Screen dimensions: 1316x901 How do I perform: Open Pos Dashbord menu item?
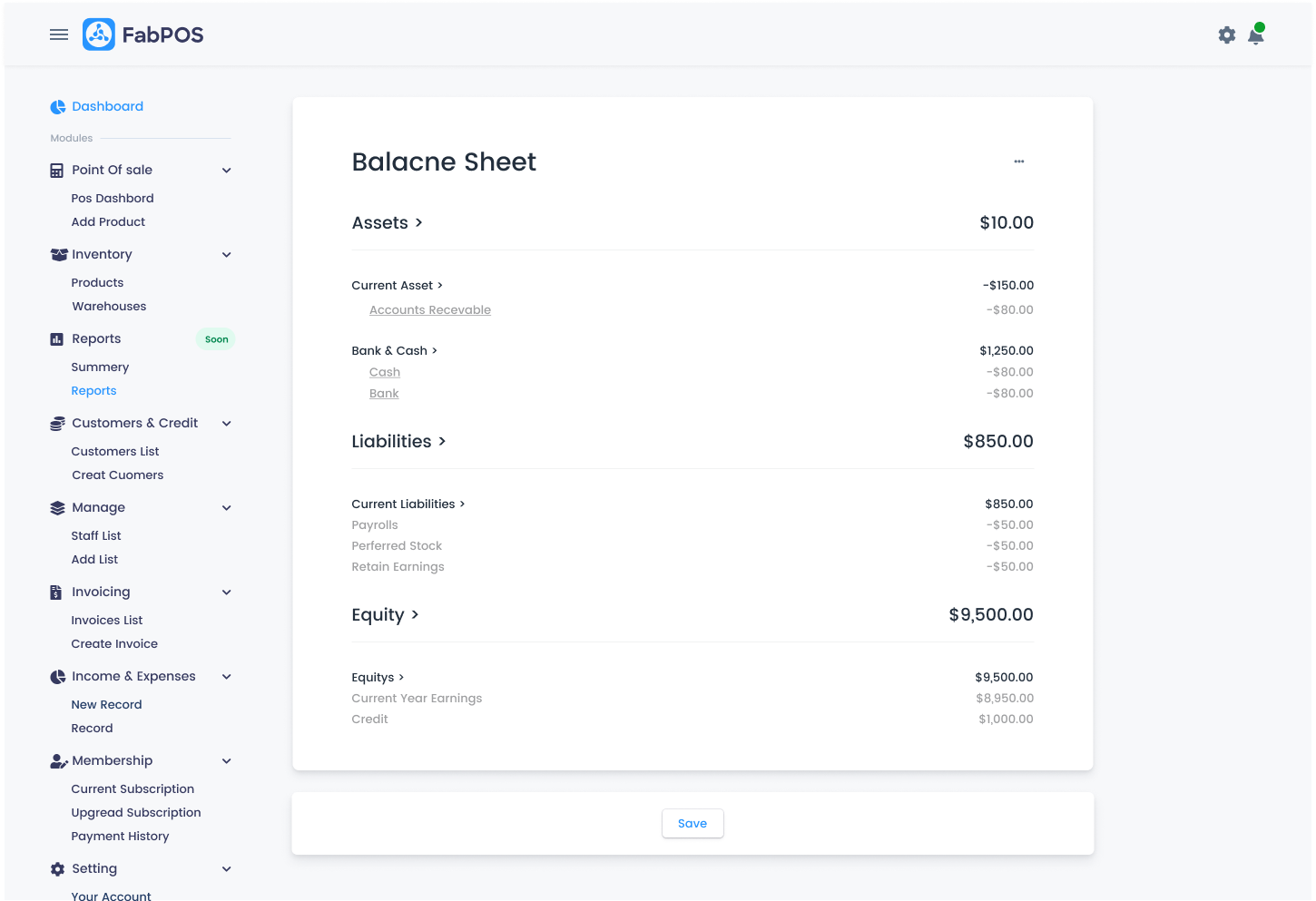[x=113, y=199]
